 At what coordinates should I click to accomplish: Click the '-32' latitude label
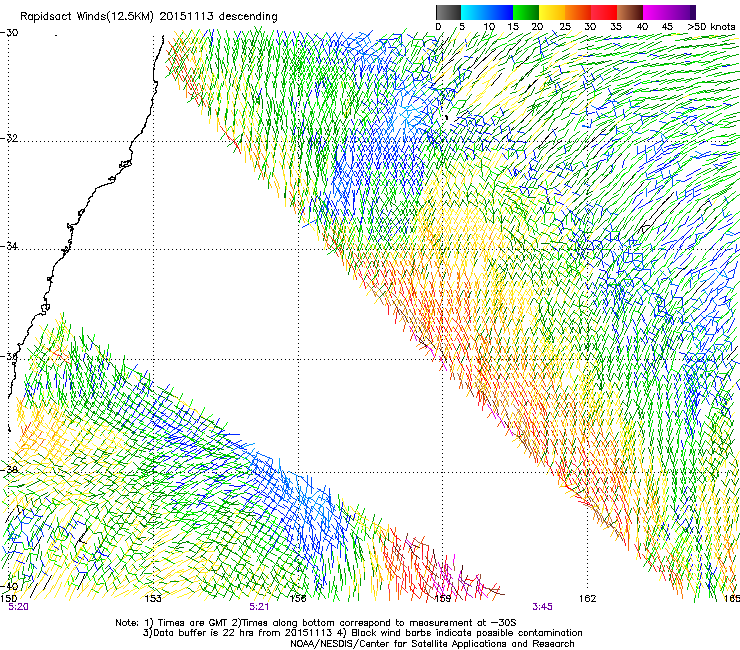(x=9, y=138)
